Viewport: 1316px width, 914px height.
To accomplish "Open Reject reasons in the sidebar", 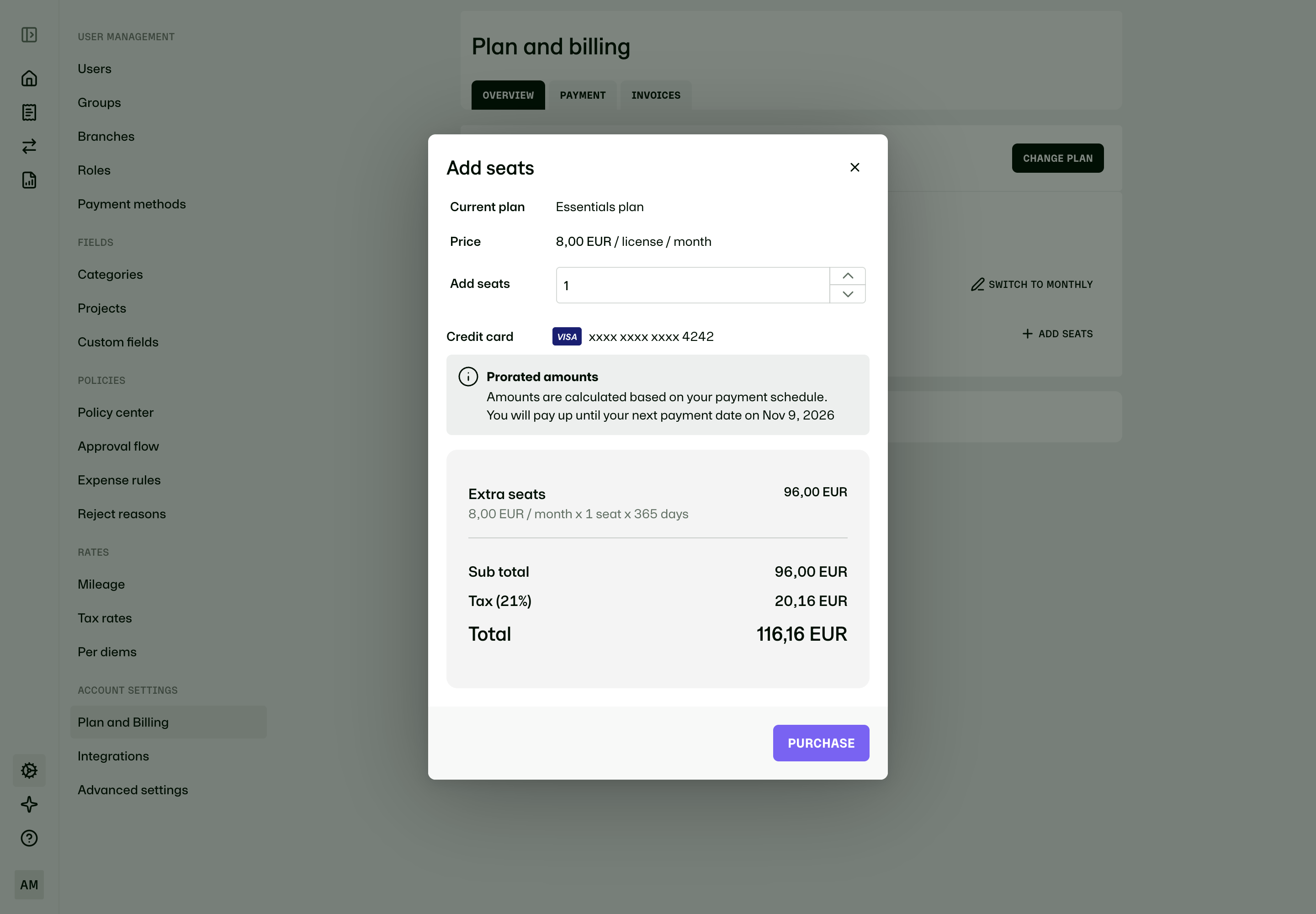I will pyautogui.click(x=122, y=514).
